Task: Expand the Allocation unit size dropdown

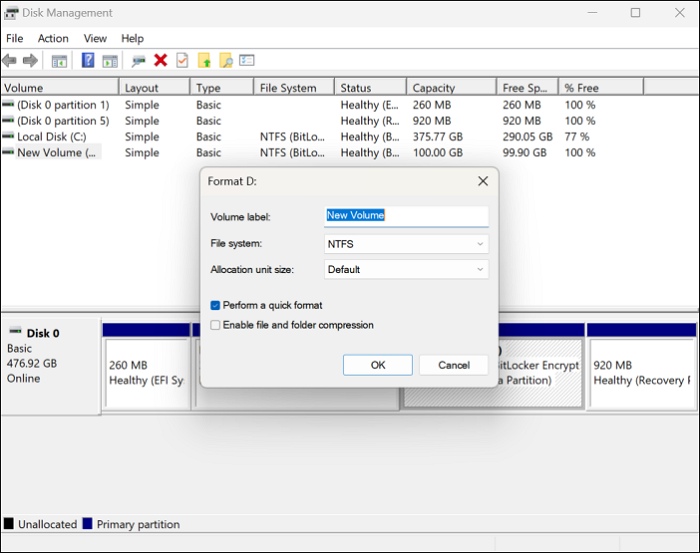Action: click(x=406, y=269)
